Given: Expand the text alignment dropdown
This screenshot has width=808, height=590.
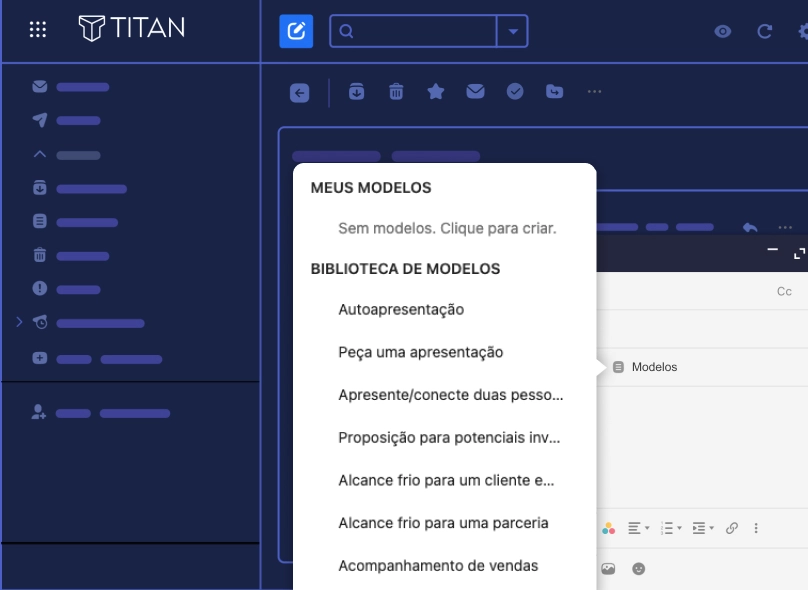Looking at the screenshot, I should (638, 528).
